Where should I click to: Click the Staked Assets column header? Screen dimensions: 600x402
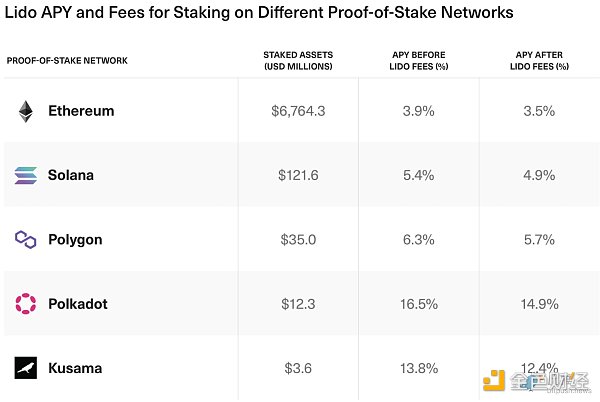click(x=298, y=60)
